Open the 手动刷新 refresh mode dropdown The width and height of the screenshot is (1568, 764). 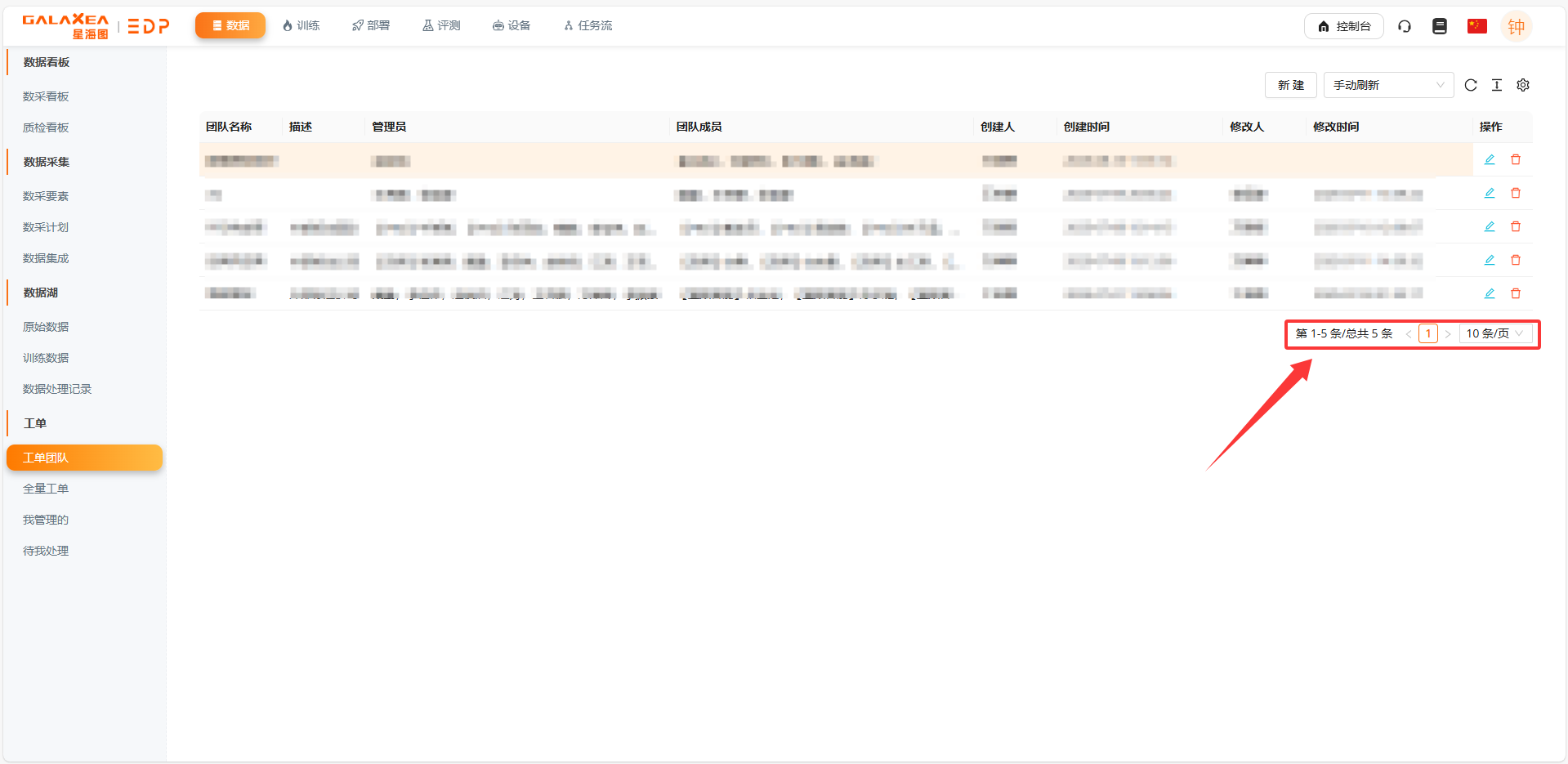tap(1388, 85)
